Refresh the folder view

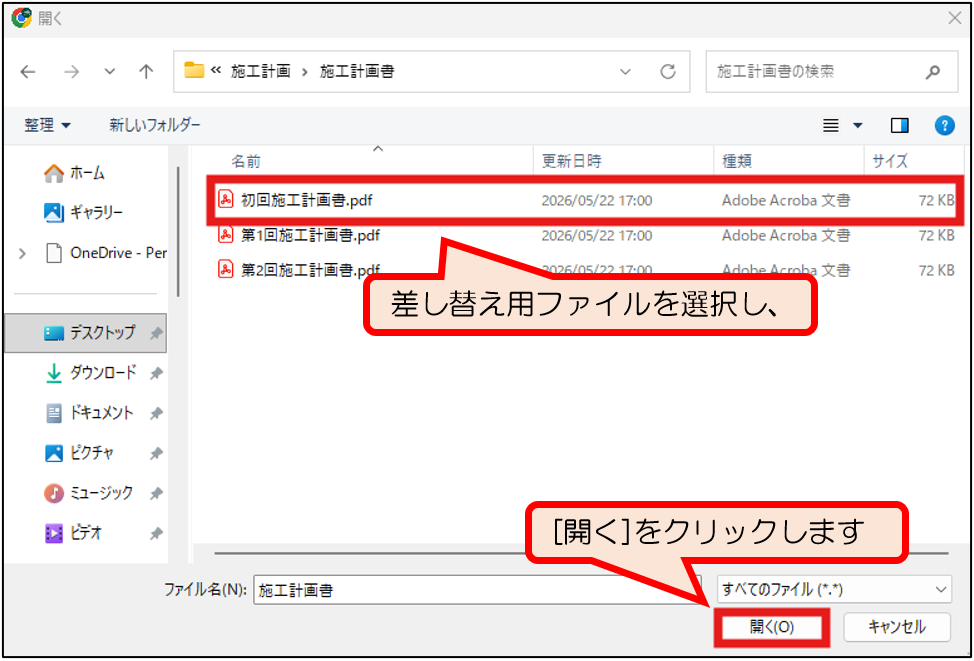coord(668,72)
